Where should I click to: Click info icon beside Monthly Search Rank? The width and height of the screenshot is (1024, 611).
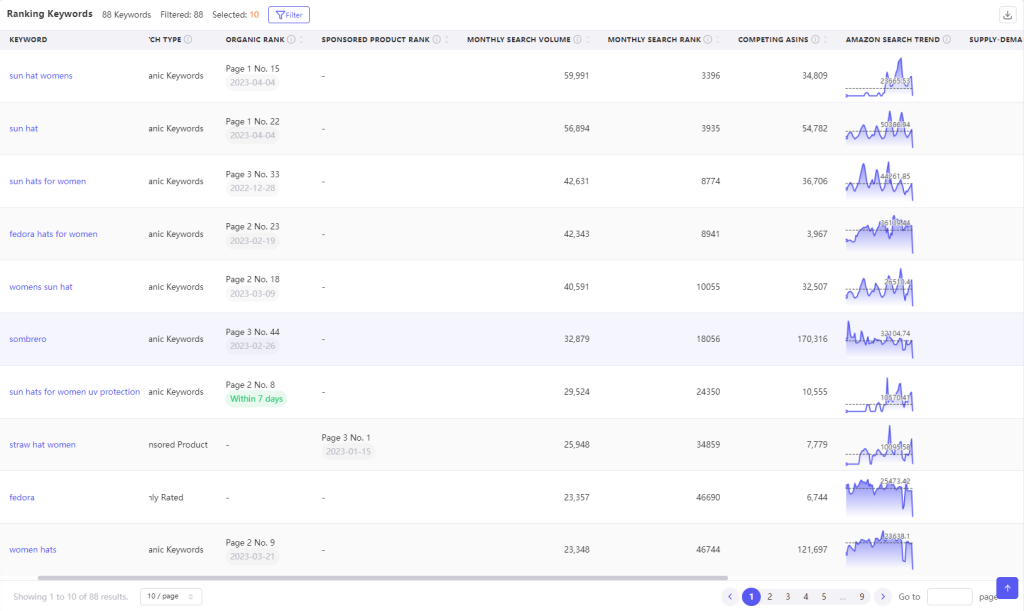tap(707, 39)
